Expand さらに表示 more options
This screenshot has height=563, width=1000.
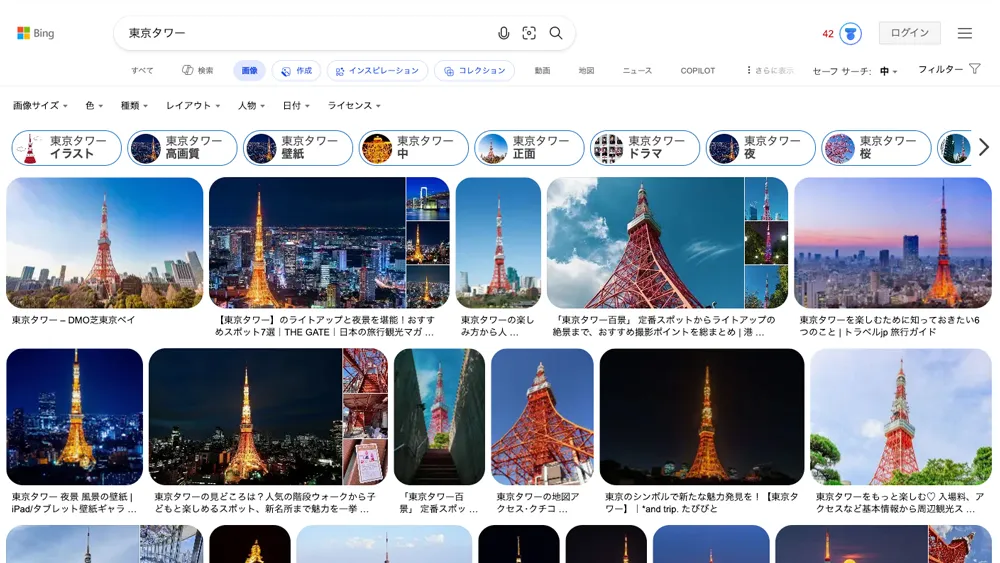(770, 71)
